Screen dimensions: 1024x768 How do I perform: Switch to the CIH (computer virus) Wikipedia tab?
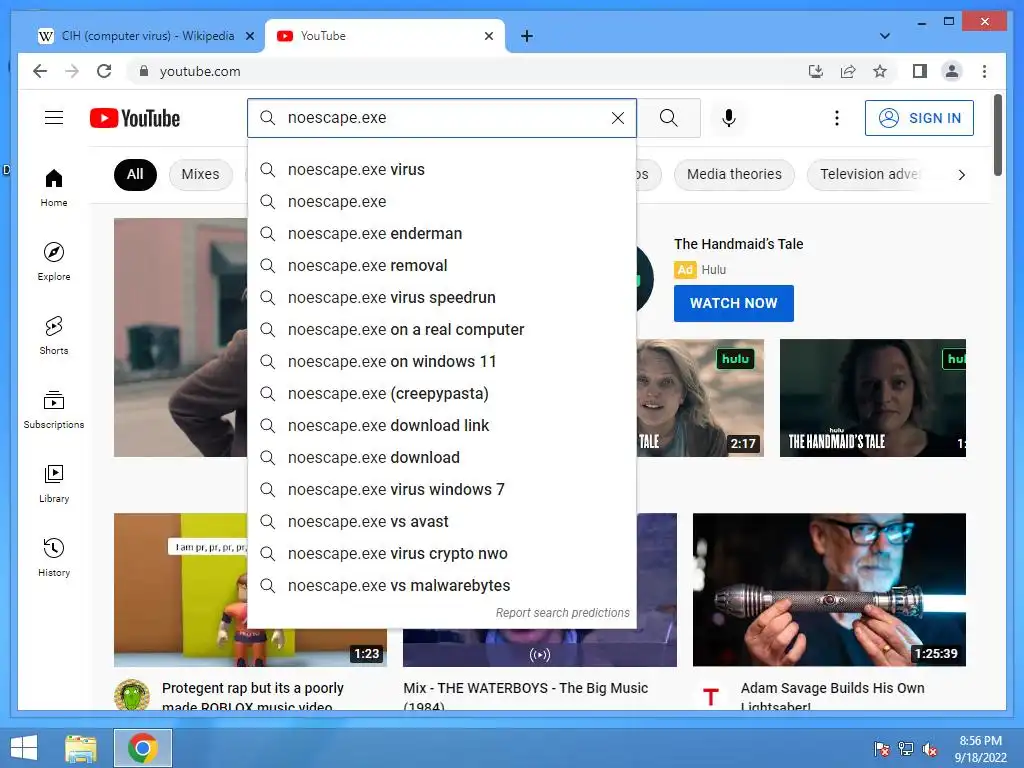pos(146,36)
